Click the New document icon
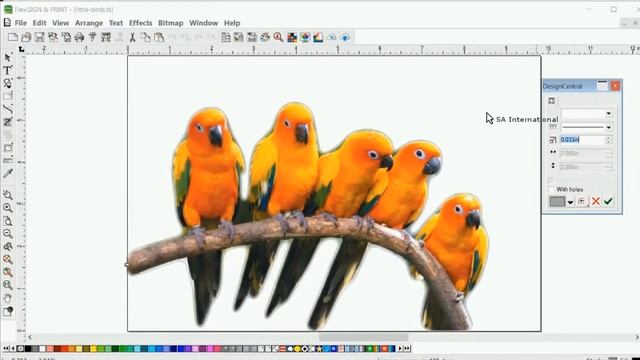640x360 pixels. pos(13,37)
